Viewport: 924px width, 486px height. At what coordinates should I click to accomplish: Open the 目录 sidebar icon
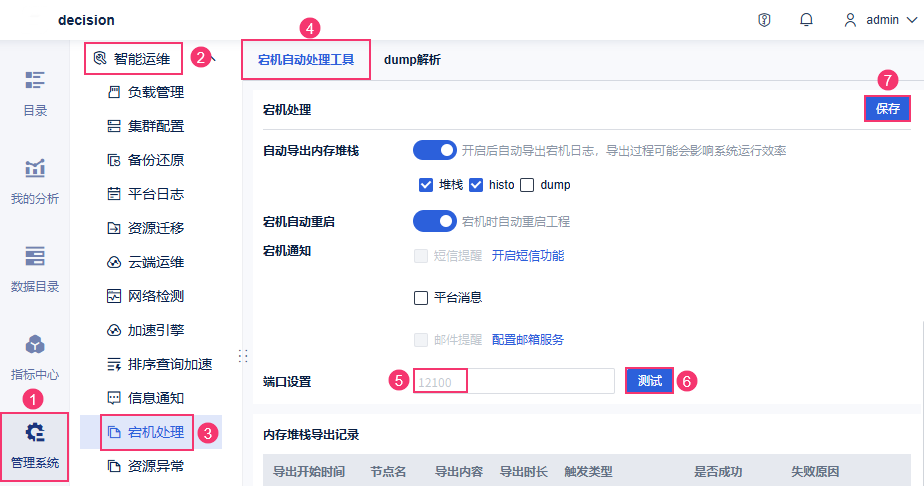[x=35, y=81]
